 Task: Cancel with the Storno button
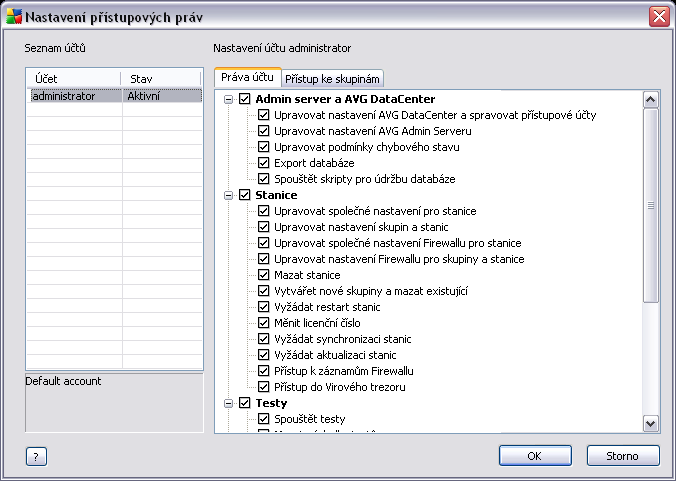click(x=623, y=456)
